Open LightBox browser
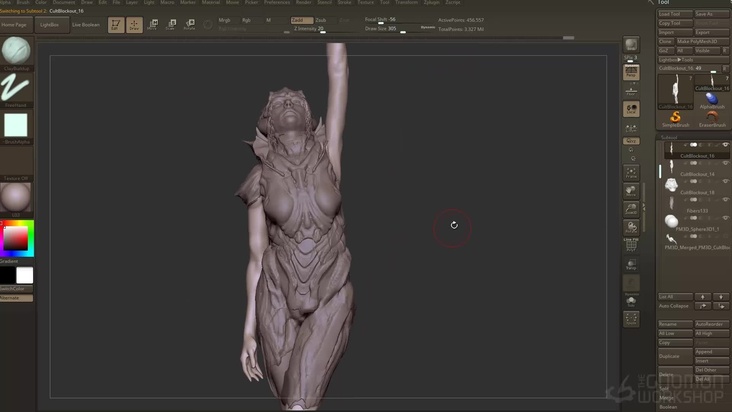This screenshot has width=732, height=412. coord(51,25)
